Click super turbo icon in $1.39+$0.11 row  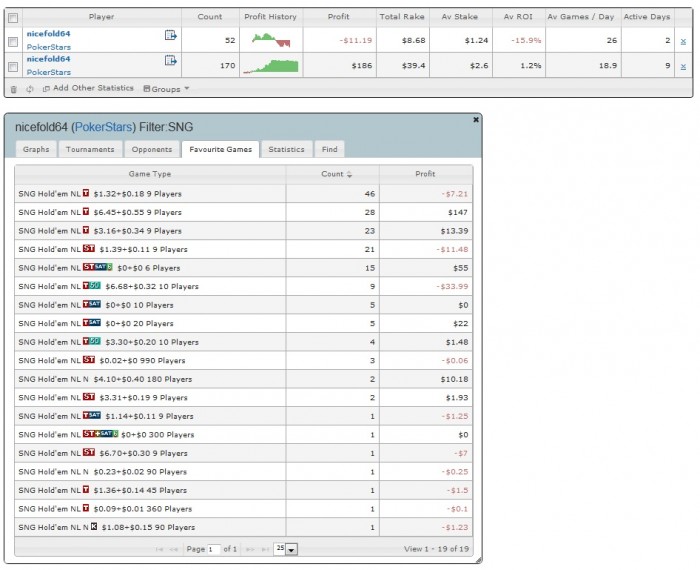[x=89, y=249]
